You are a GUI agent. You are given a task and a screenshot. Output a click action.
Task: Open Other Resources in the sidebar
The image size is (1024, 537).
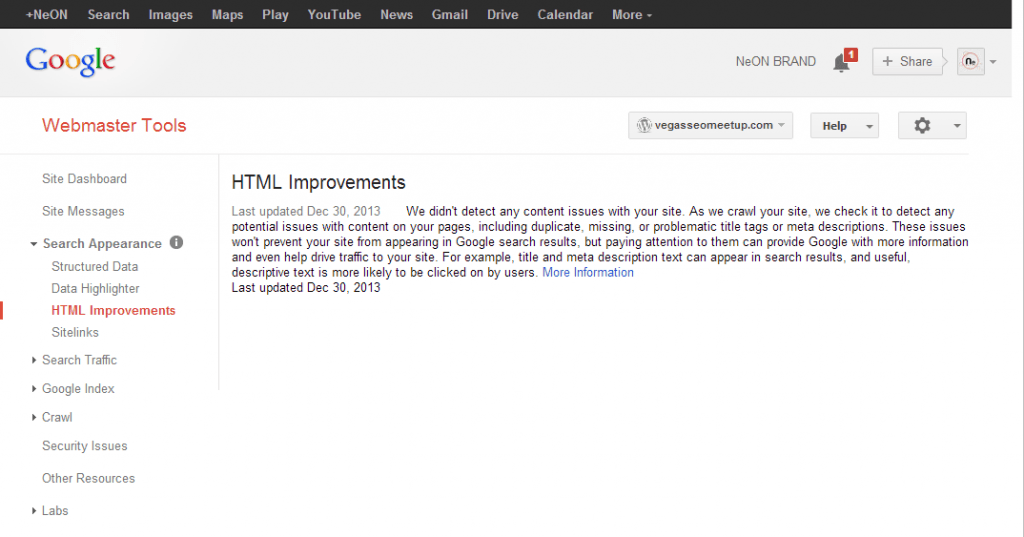pos(88,478)
